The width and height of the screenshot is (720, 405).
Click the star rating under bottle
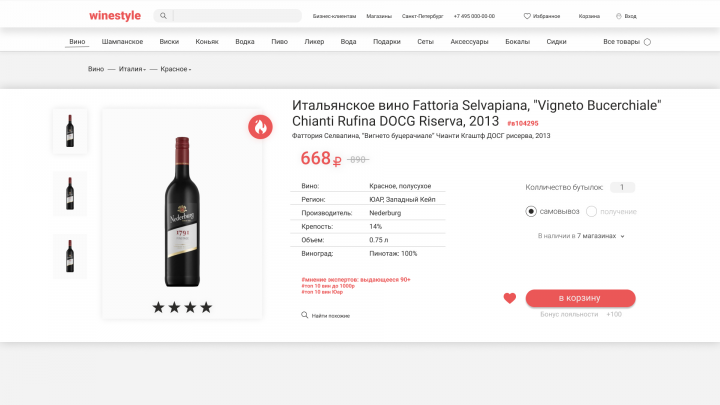click(182, 307)
